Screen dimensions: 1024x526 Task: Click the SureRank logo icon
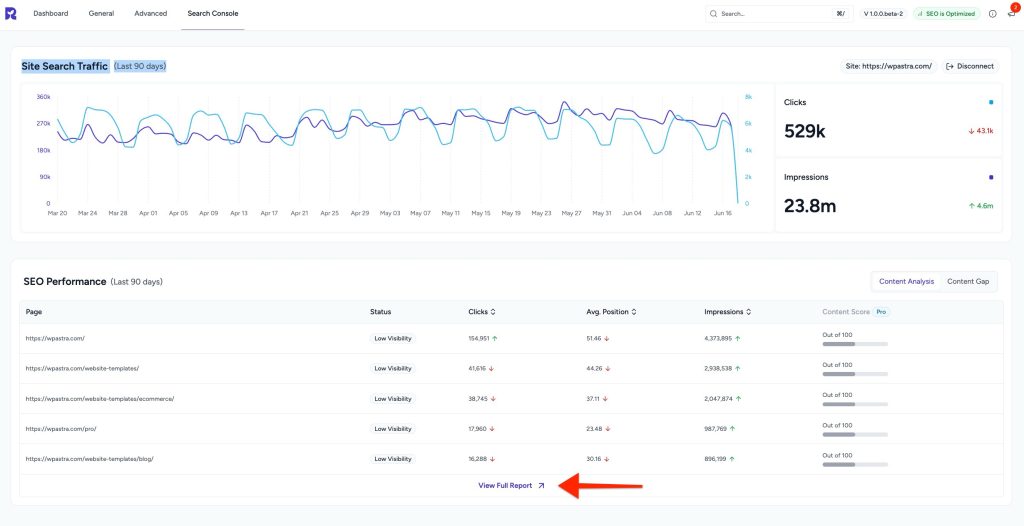pos(10,14)
